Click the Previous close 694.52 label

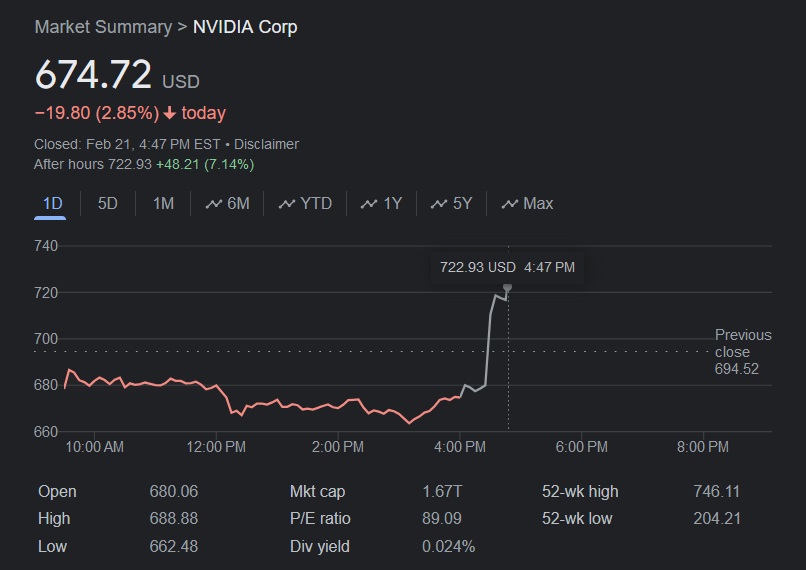pyautogui.click(x=743, y=352)
